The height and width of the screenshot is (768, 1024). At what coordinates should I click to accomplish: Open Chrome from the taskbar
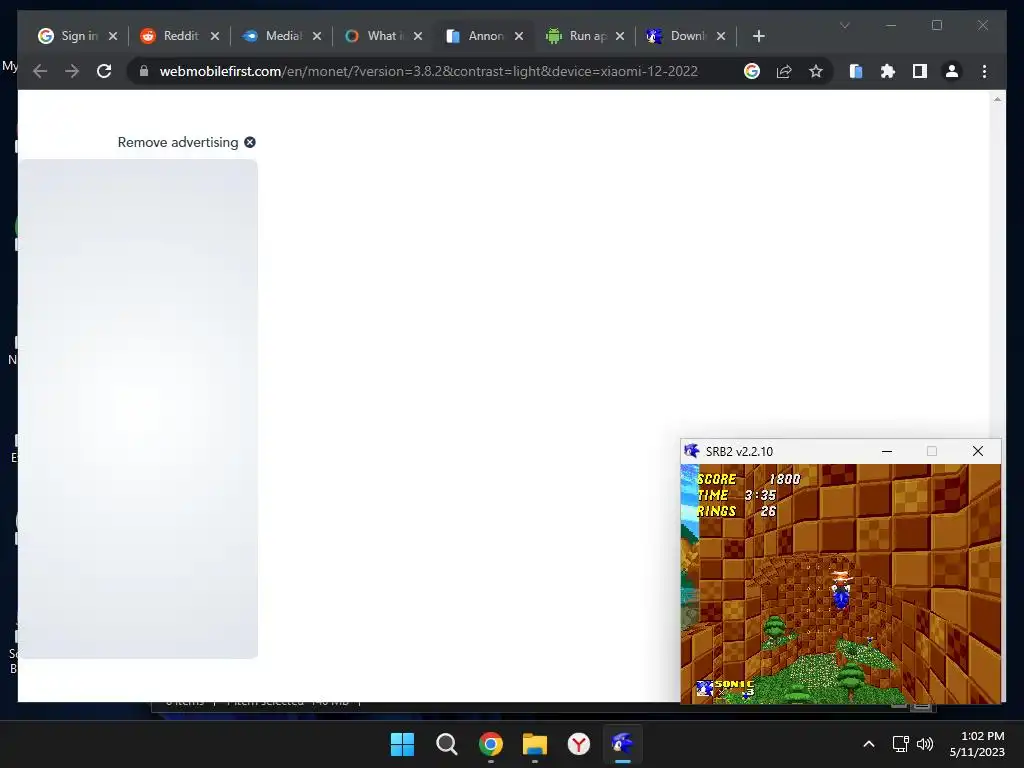point(491,744)
